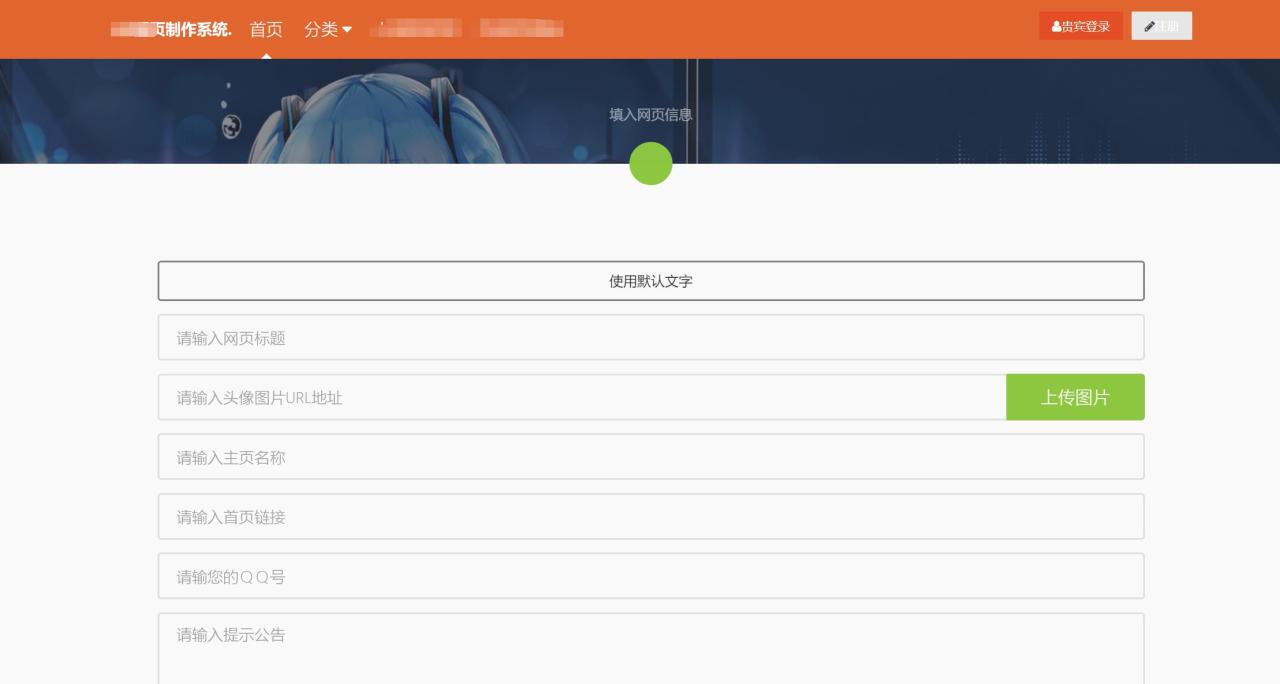The height and width of the screenshot is (684, 1280).
Task: Focus the 头像图片URL地址 input field
Action: pyautogui.click(x=580, y=397)
